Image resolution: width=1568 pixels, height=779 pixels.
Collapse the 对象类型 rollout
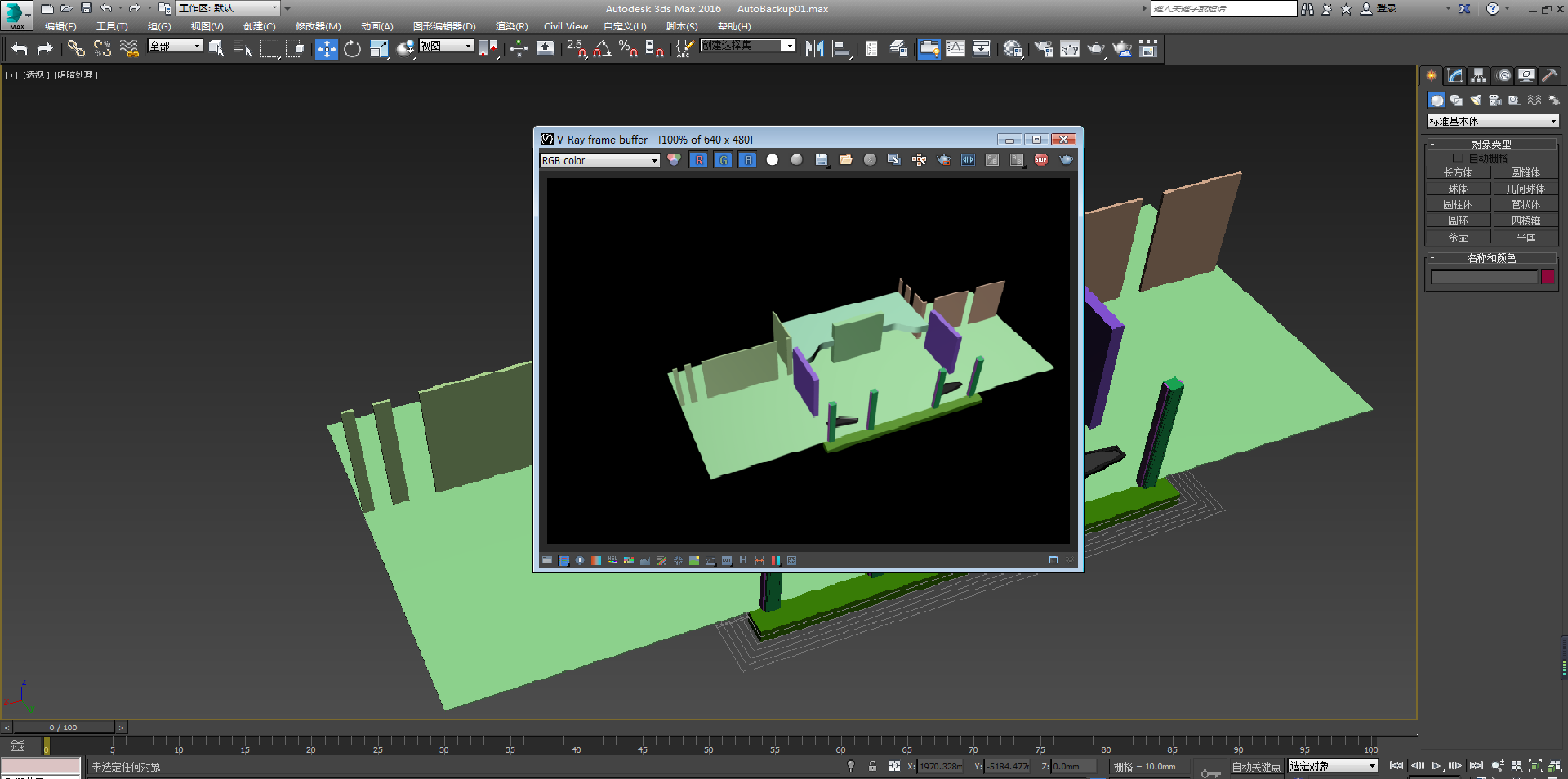tap(1491, 144)
